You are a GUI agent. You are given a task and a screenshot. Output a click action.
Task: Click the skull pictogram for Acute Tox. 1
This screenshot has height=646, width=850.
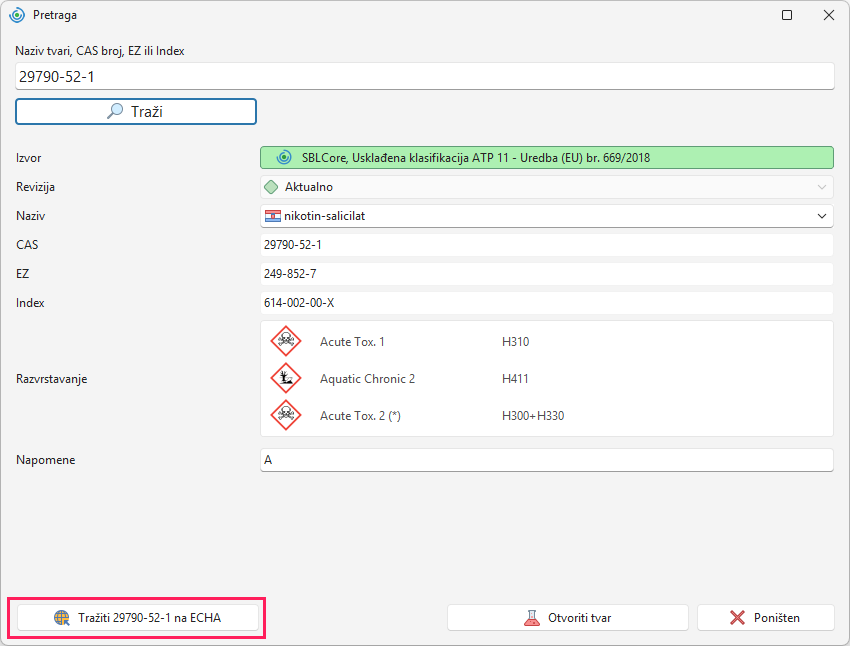coord(286,341)
